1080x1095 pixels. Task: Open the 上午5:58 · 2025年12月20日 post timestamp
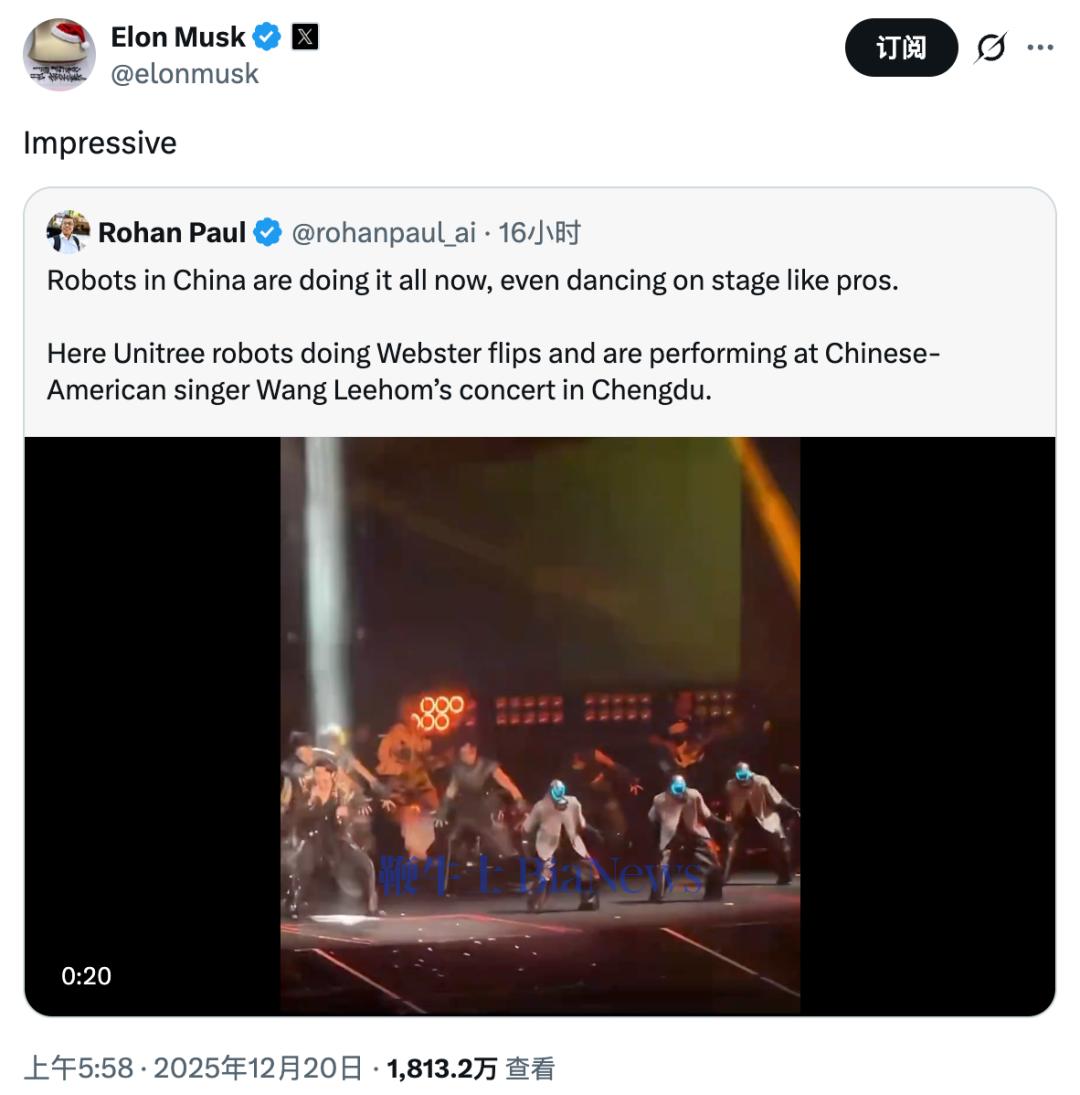193,1068
